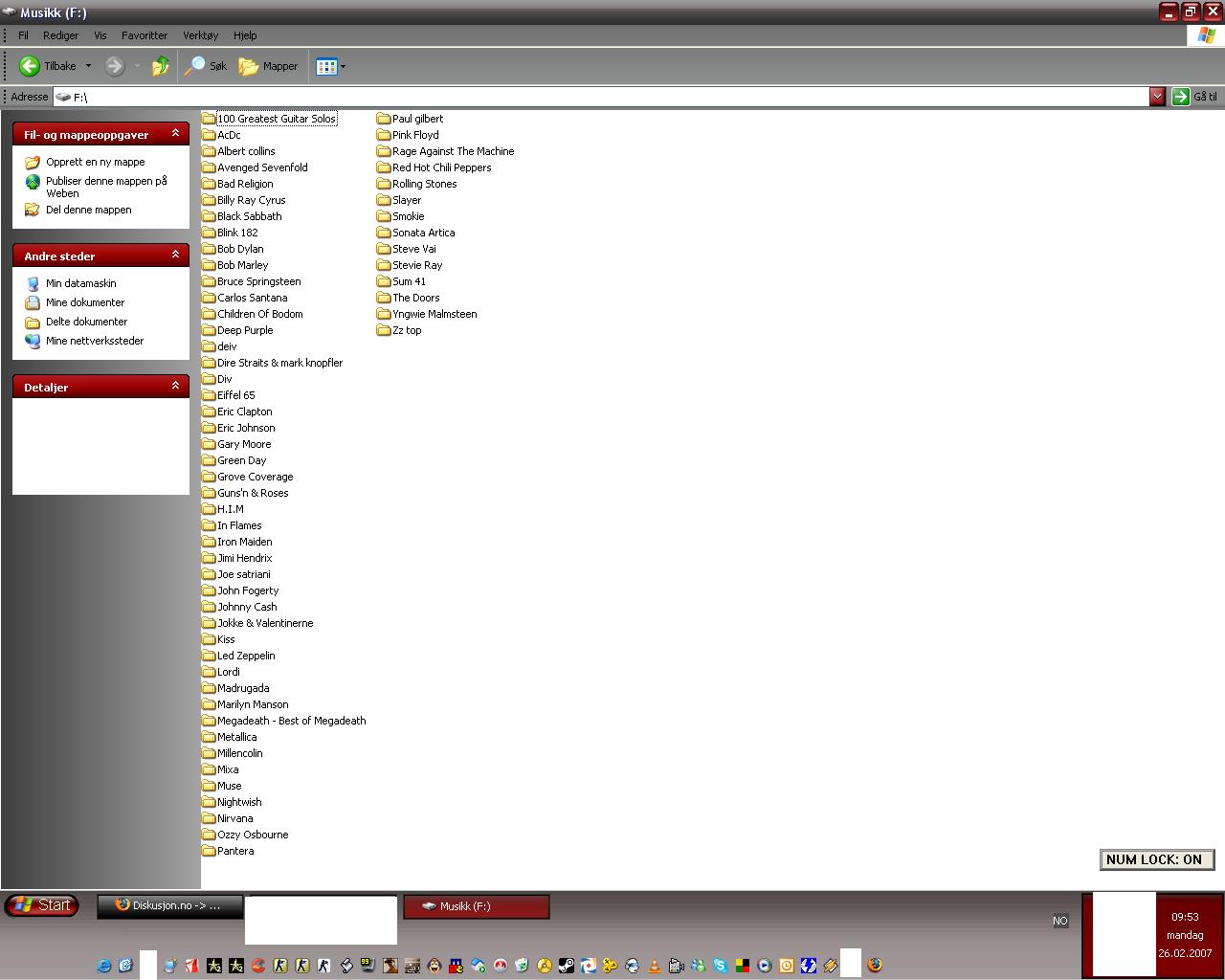Open the Verktøy menu

201,35
